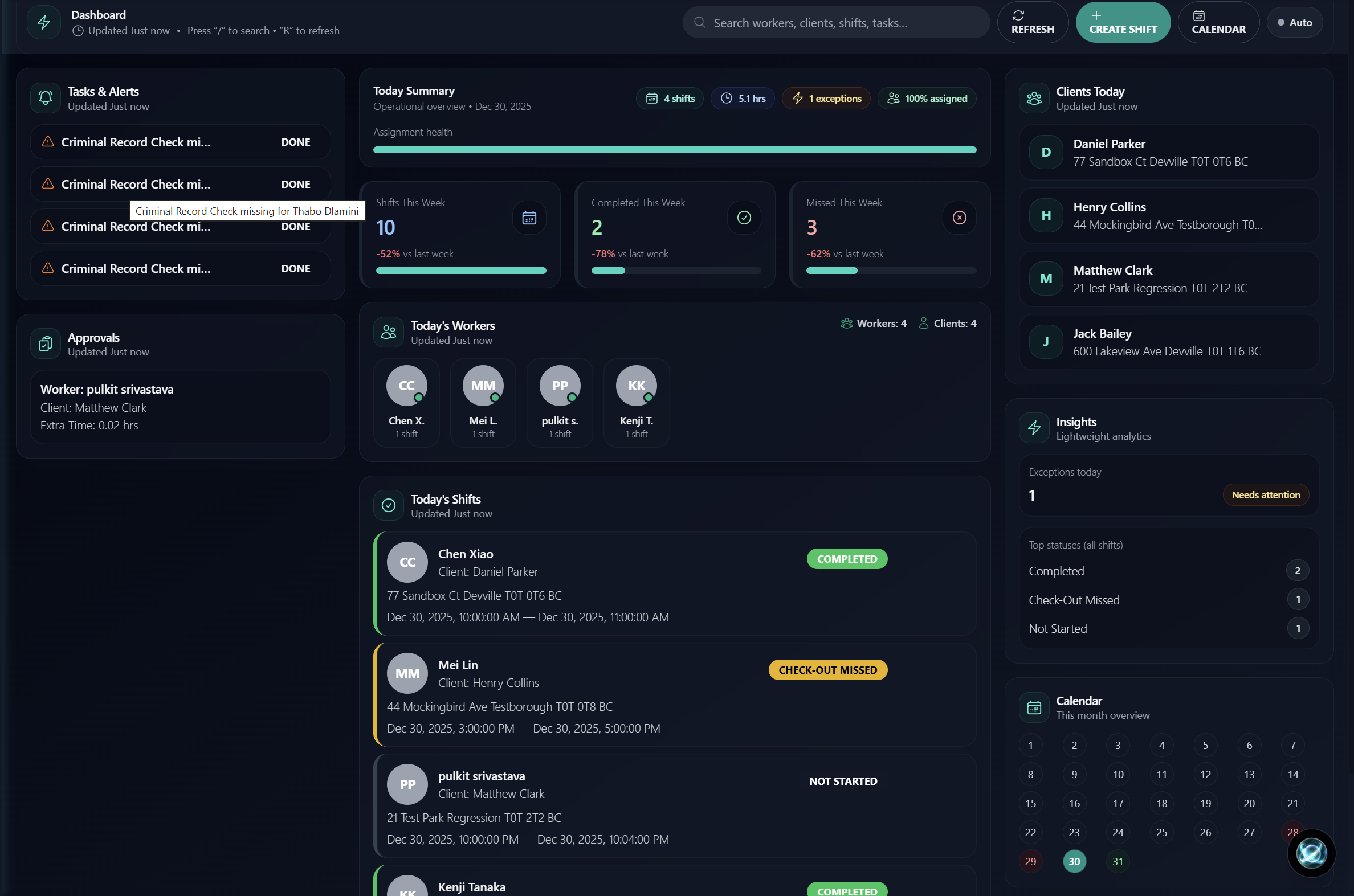
Task: Click the Assignment health progress bar
Action: tap(674, 150)
